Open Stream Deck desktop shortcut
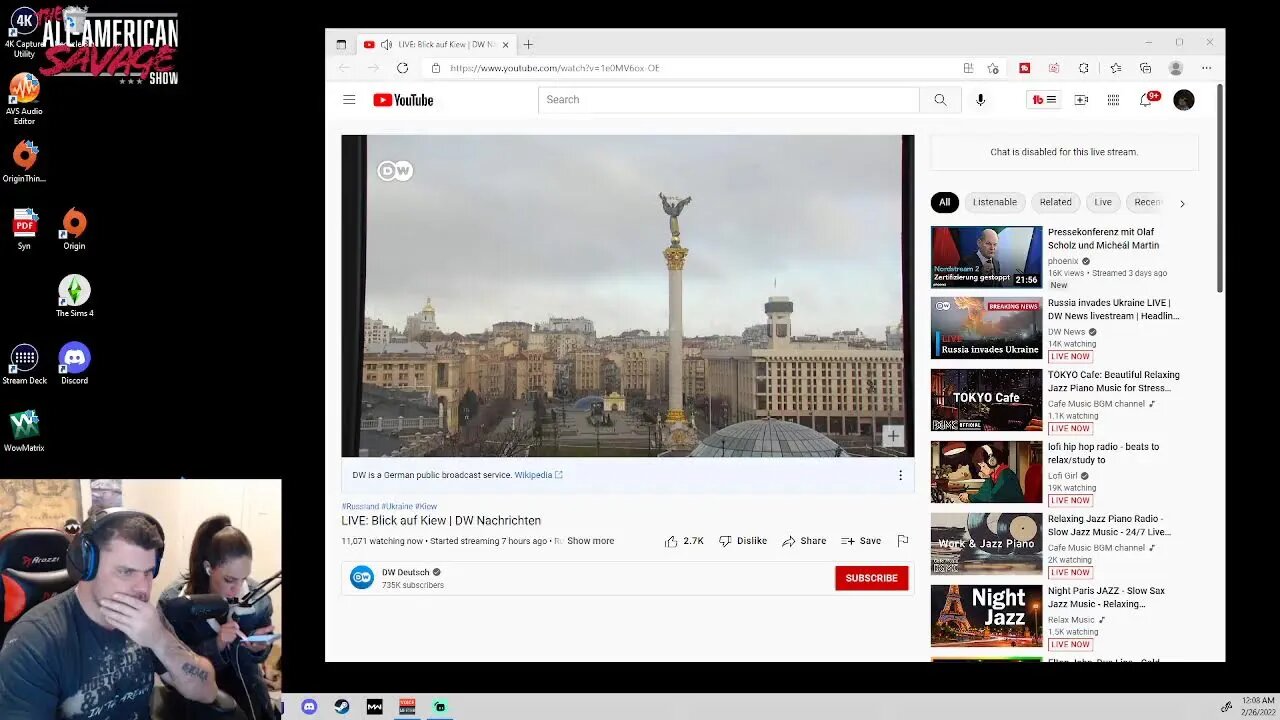Image resolution: width=1280 pixels, height=720 pixels. pyautogui.click(x=24, y=364)
